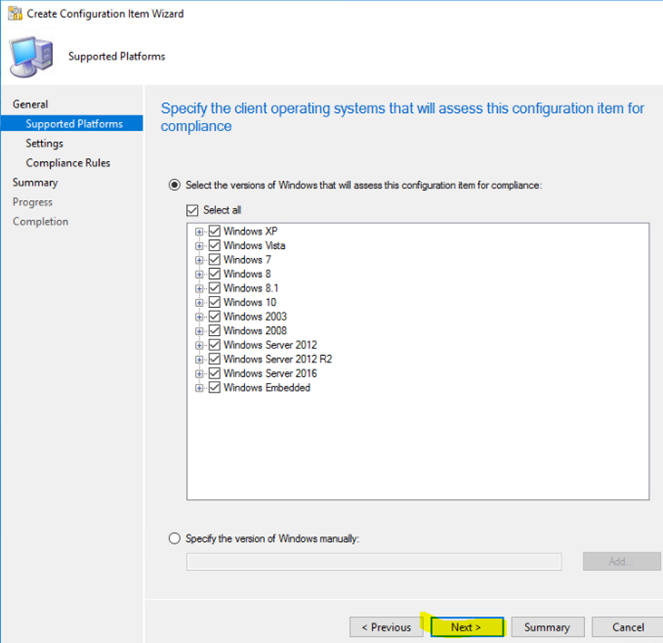Viewport: 663px width, 643px height.
Task: Uncheck the Windows 8.1 checkbox
Action: (215, 288)
